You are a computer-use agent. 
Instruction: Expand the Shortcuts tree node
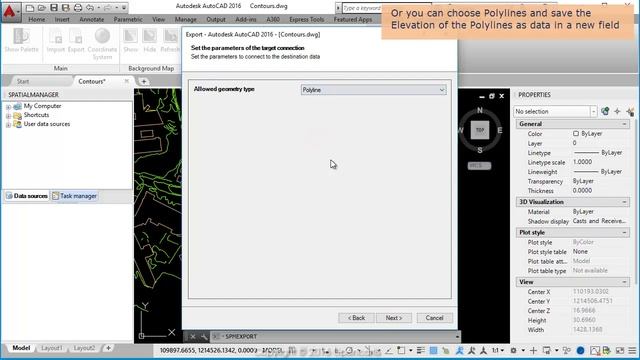8,116
